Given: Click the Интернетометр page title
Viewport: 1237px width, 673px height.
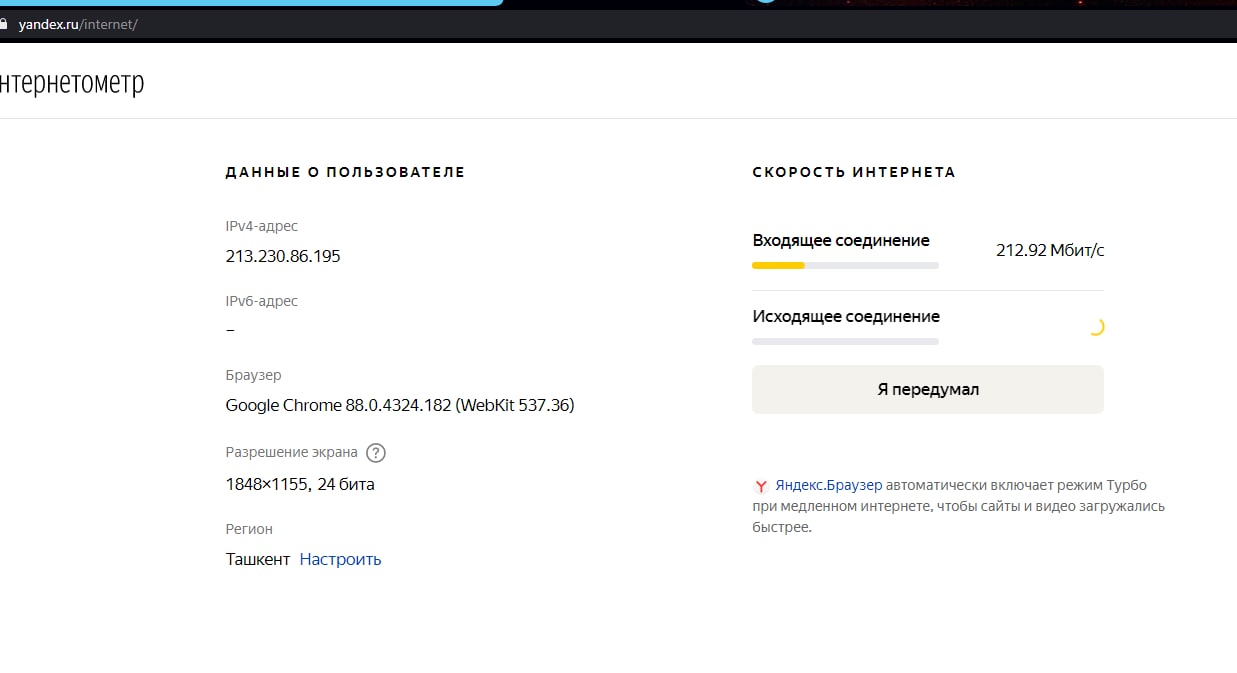Looking at the screenshot, I should 71,83.
